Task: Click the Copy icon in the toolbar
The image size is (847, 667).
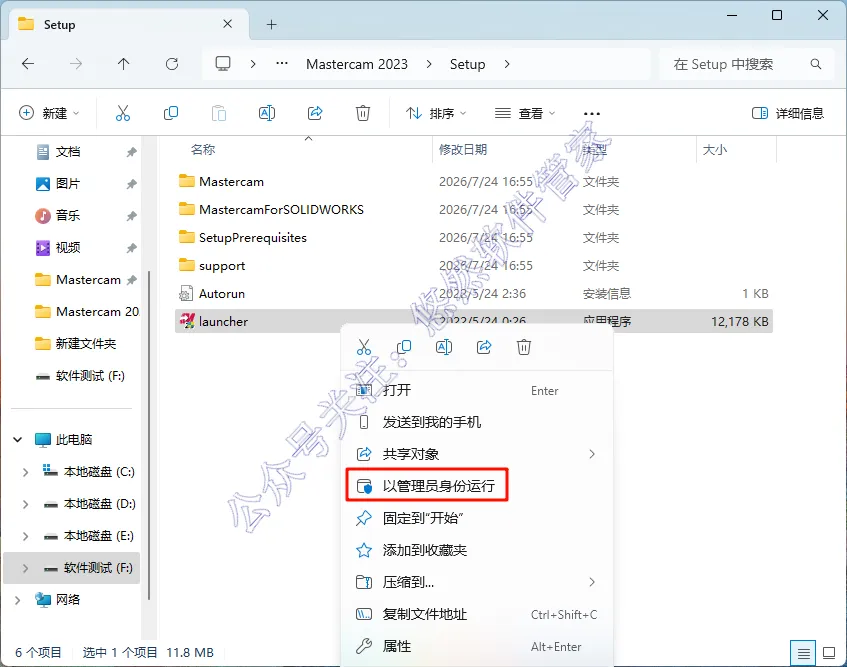Action: (171, 113)
